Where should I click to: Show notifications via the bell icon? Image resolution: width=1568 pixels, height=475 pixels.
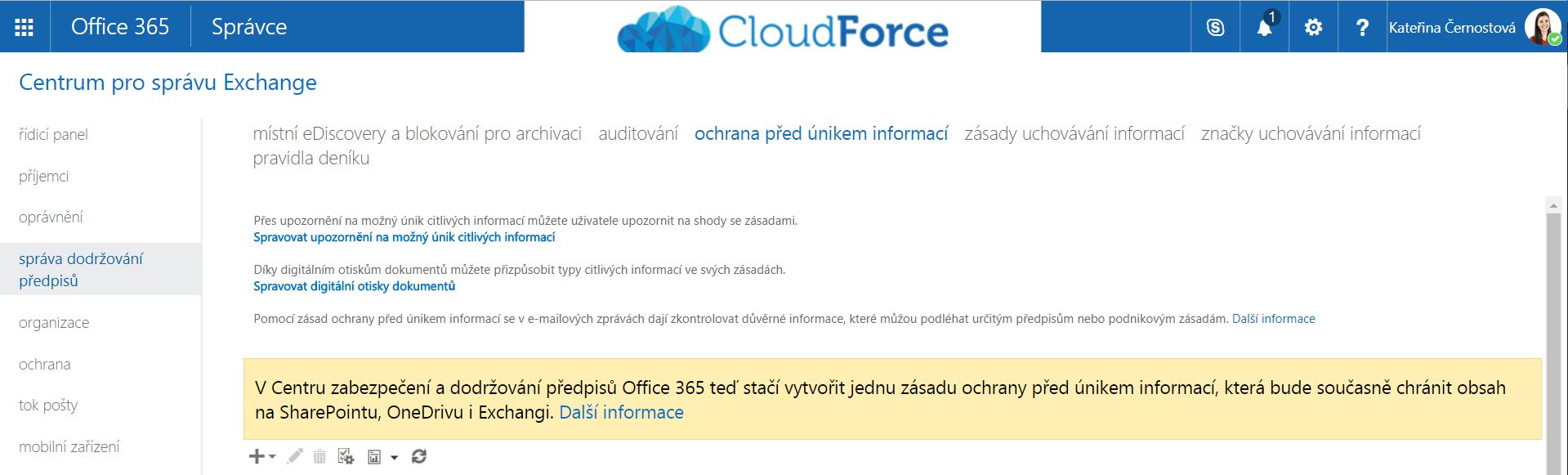tap(1264, 27)
